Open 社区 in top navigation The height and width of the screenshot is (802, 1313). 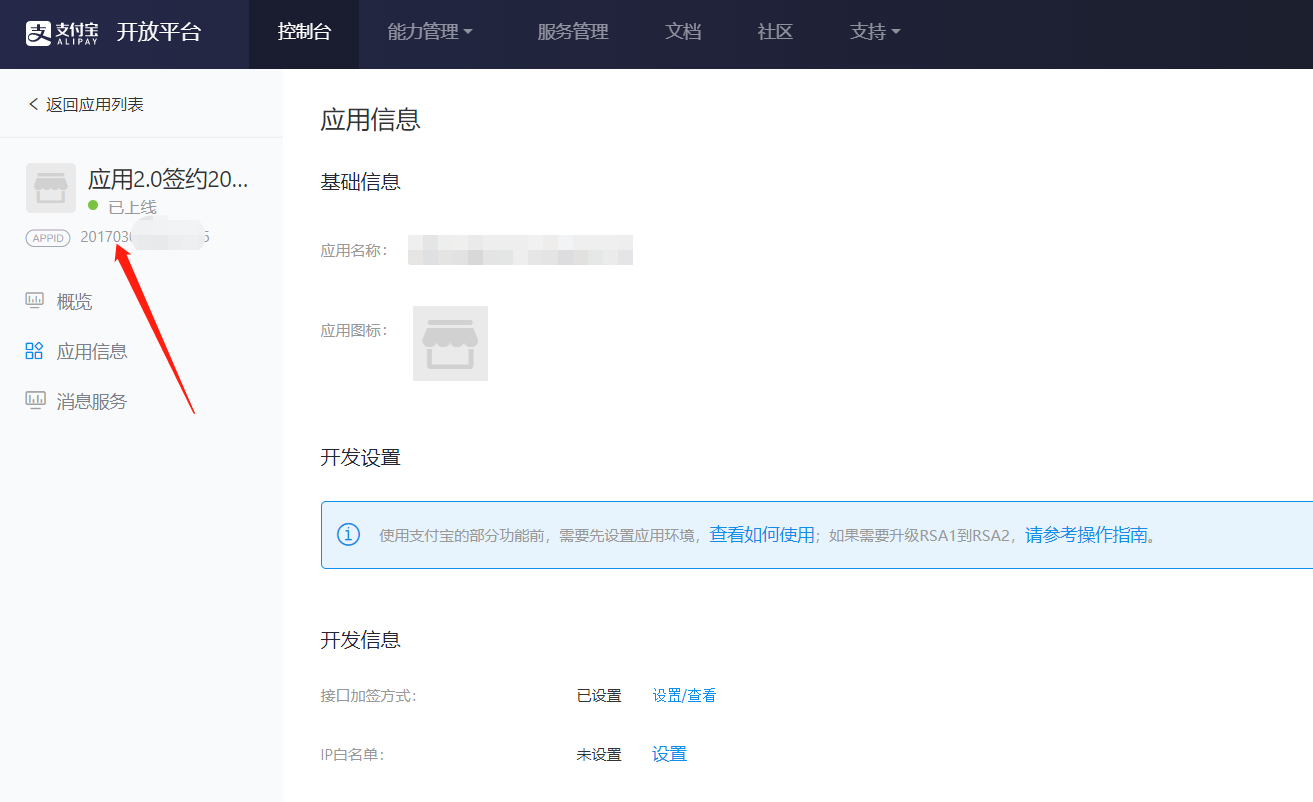pos(775,32)
